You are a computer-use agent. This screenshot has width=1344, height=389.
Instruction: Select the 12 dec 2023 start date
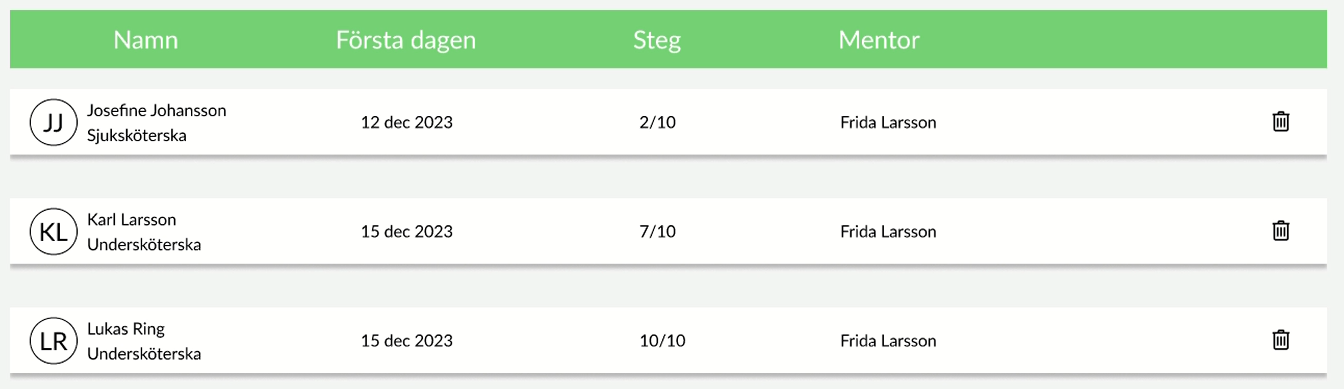point(407,123)
